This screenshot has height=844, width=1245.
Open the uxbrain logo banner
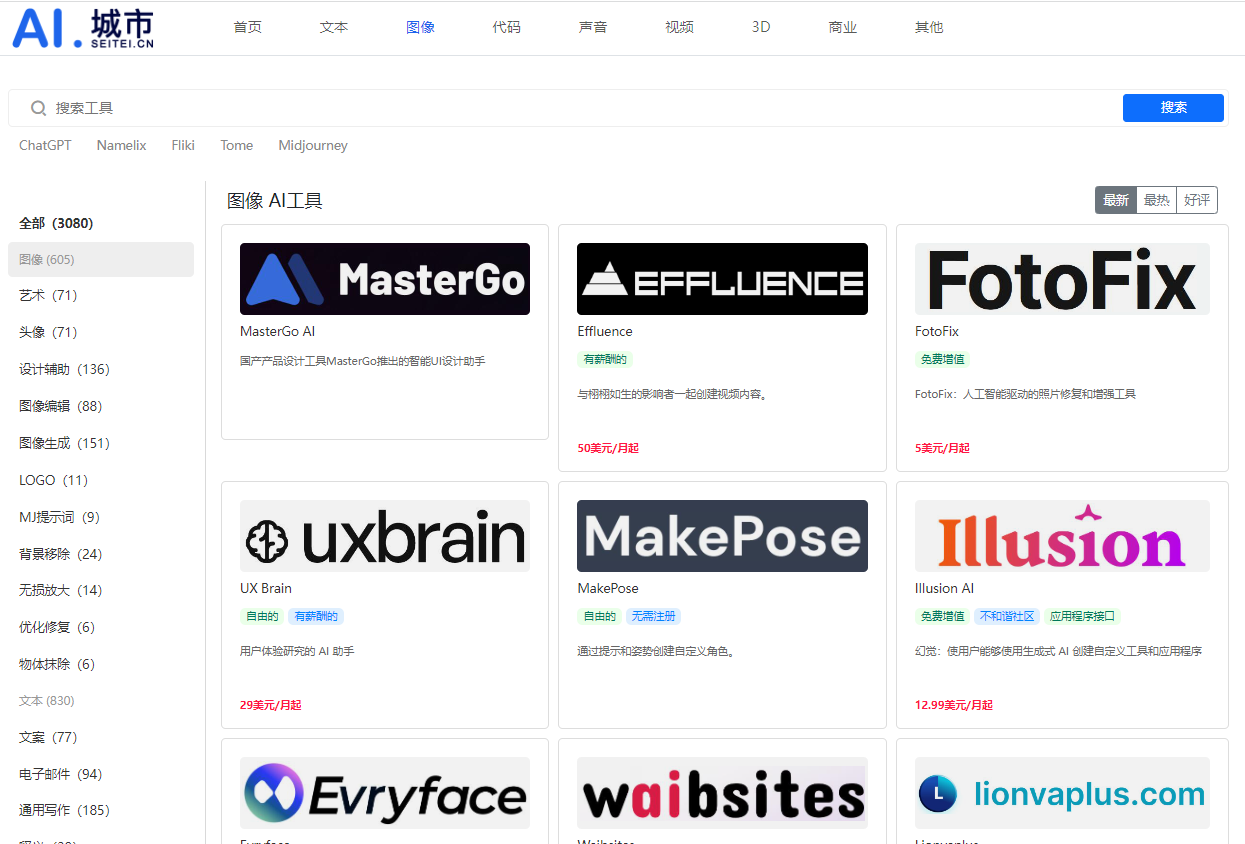click(385, 536)
